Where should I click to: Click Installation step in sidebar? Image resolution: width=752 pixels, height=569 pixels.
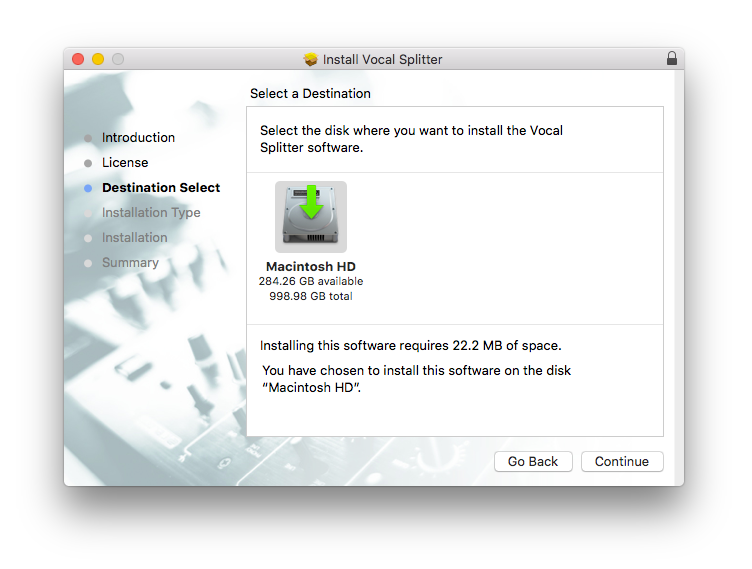(x=134, y=237)
